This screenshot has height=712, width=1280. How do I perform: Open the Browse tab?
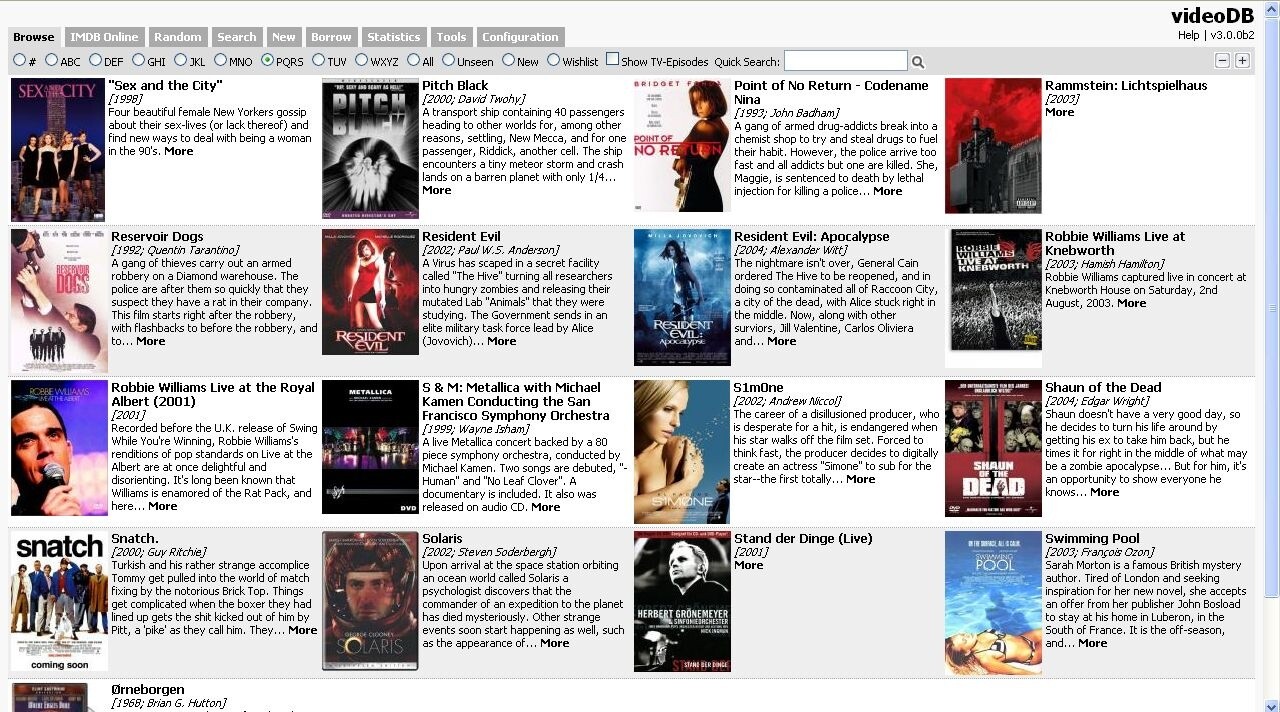pos(34,37)
